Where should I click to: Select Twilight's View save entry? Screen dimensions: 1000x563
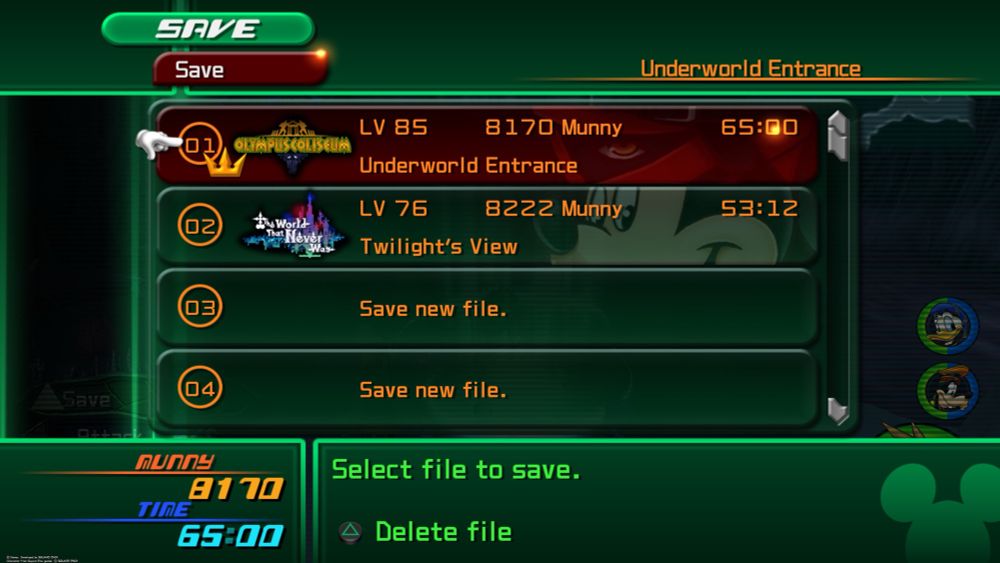(487, 226)
